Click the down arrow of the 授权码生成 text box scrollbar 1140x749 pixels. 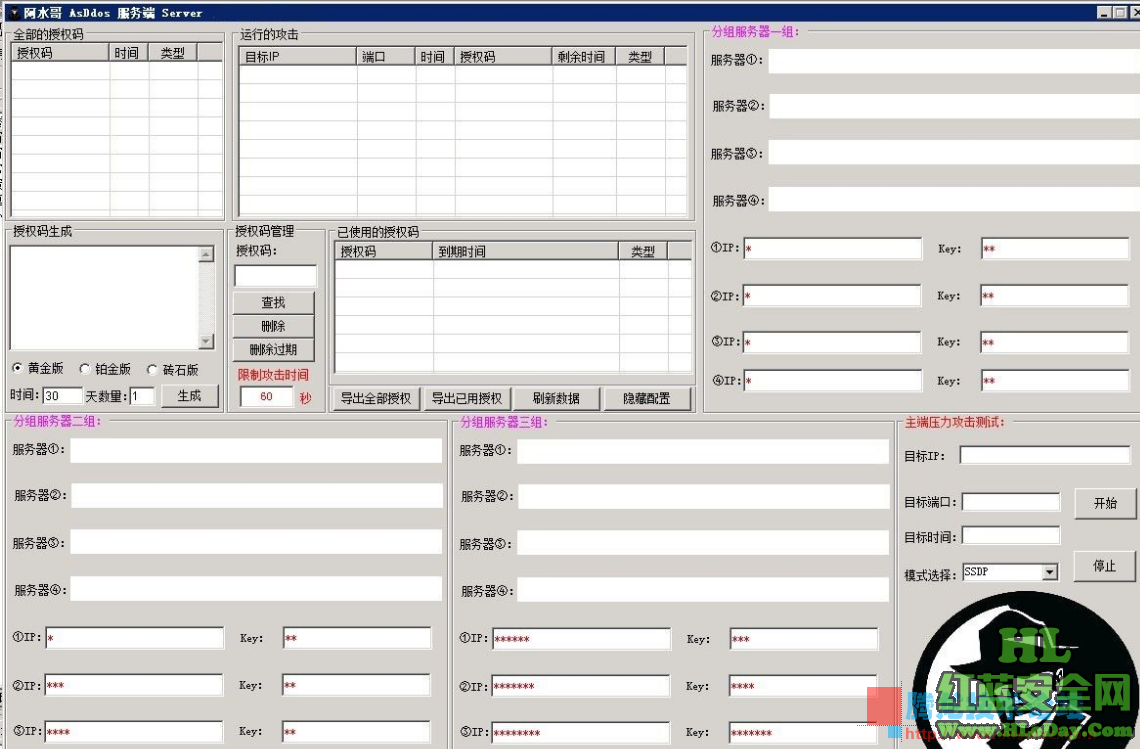pos(206,341)
